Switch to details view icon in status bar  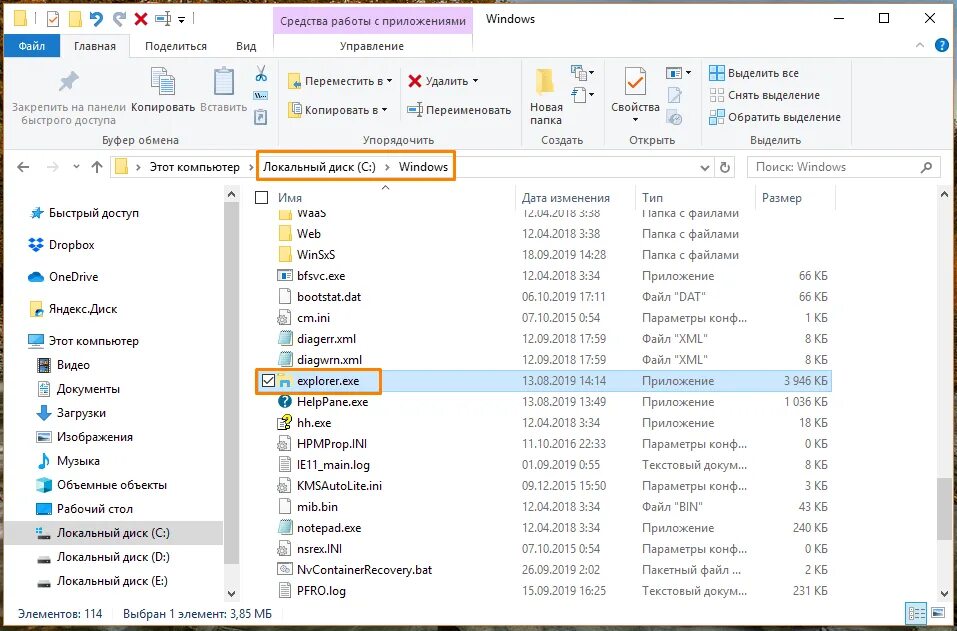click(916, 613)
